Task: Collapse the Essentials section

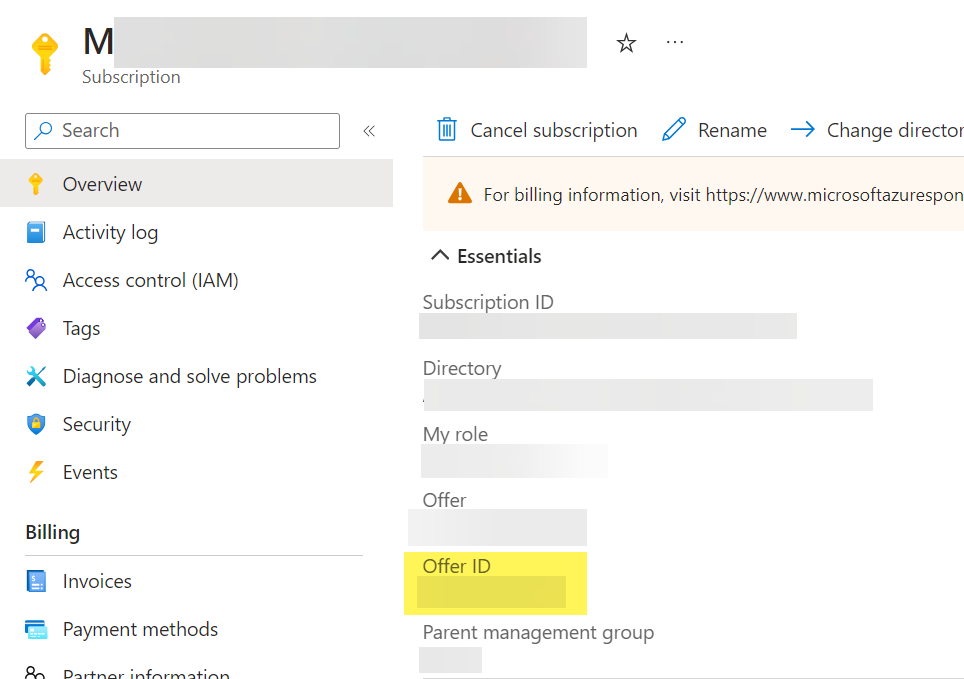Action: 440,256
